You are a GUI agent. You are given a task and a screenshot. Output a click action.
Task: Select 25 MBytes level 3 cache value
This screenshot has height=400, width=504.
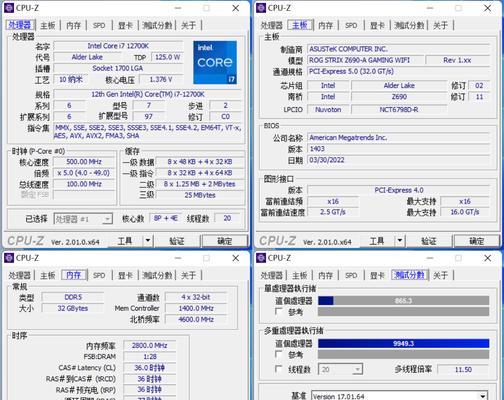pyautogui.click(x=200, y=195)
